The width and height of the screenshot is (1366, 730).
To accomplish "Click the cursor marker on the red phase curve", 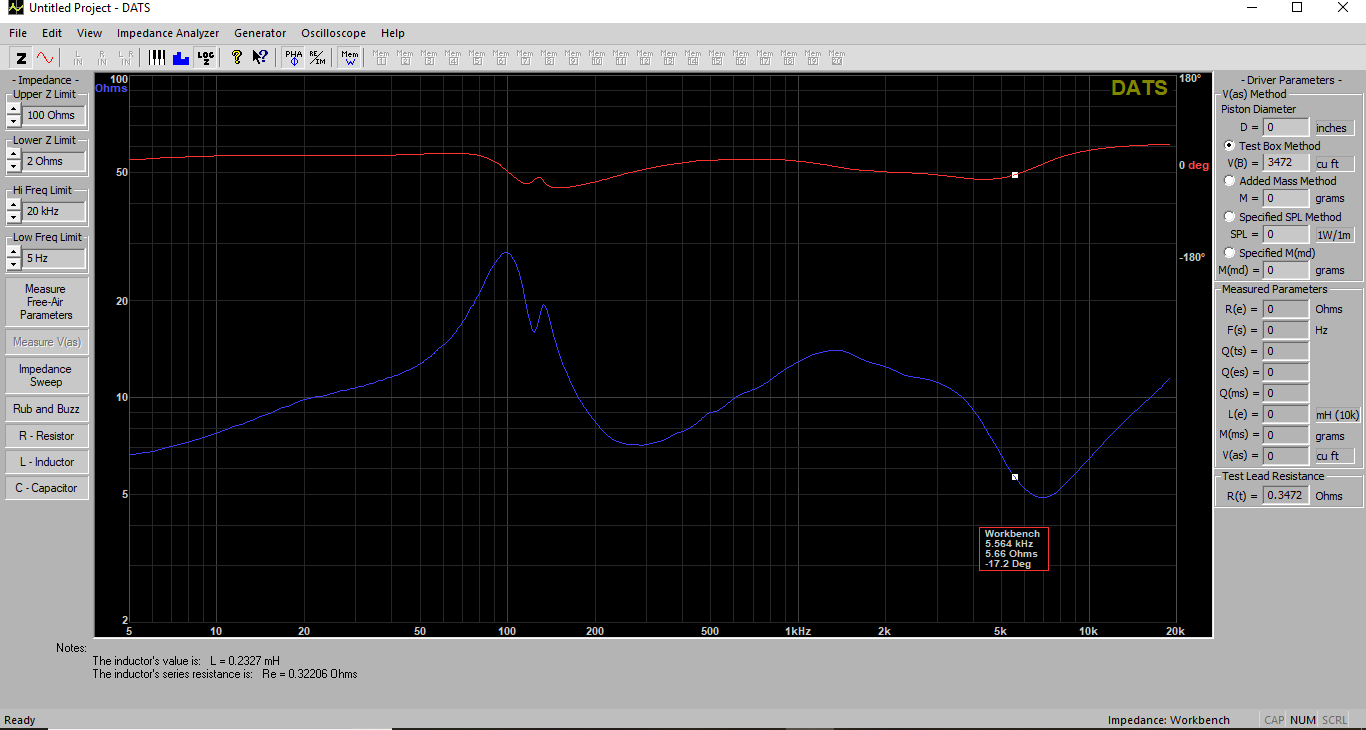I will click(x=1015, y=175).
